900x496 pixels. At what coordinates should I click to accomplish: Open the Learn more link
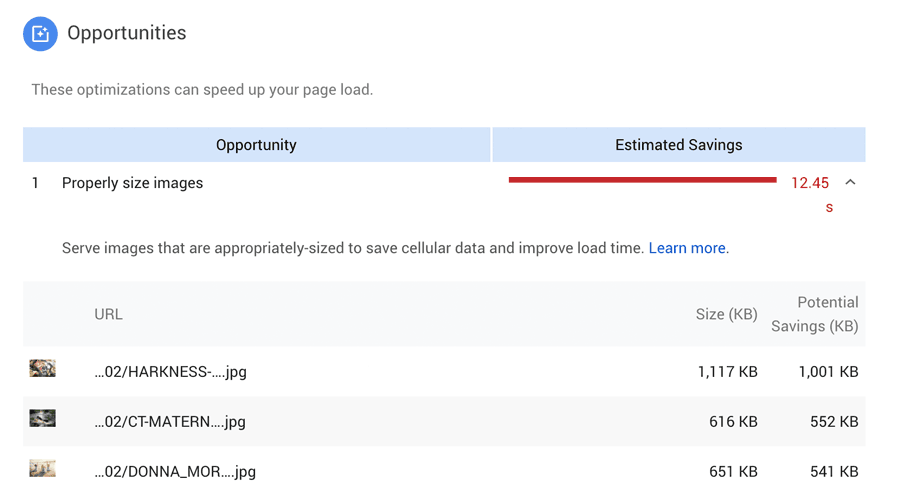tap(687, 248)
